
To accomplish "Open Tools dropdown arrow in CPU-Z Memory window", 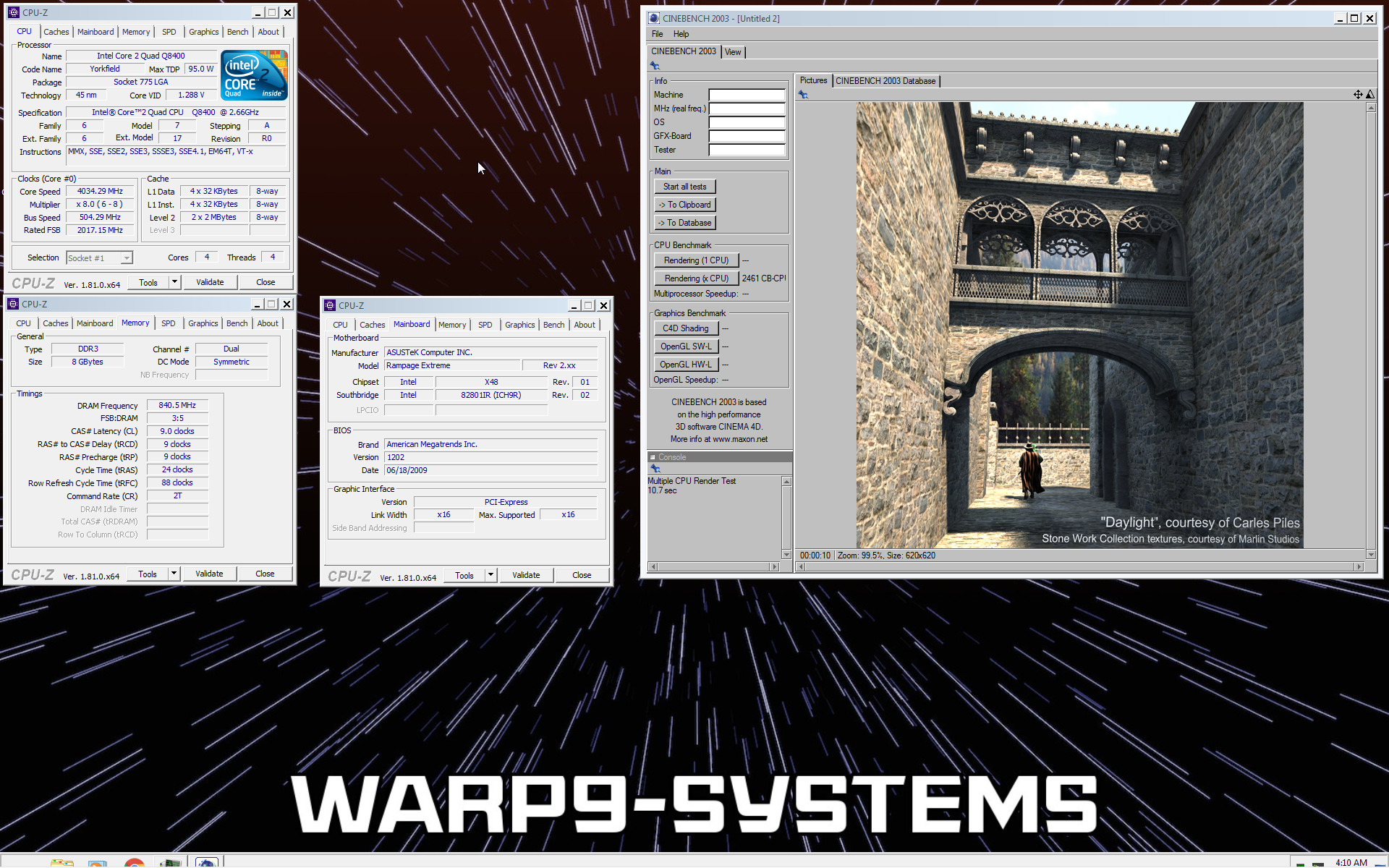I will 174,574.
